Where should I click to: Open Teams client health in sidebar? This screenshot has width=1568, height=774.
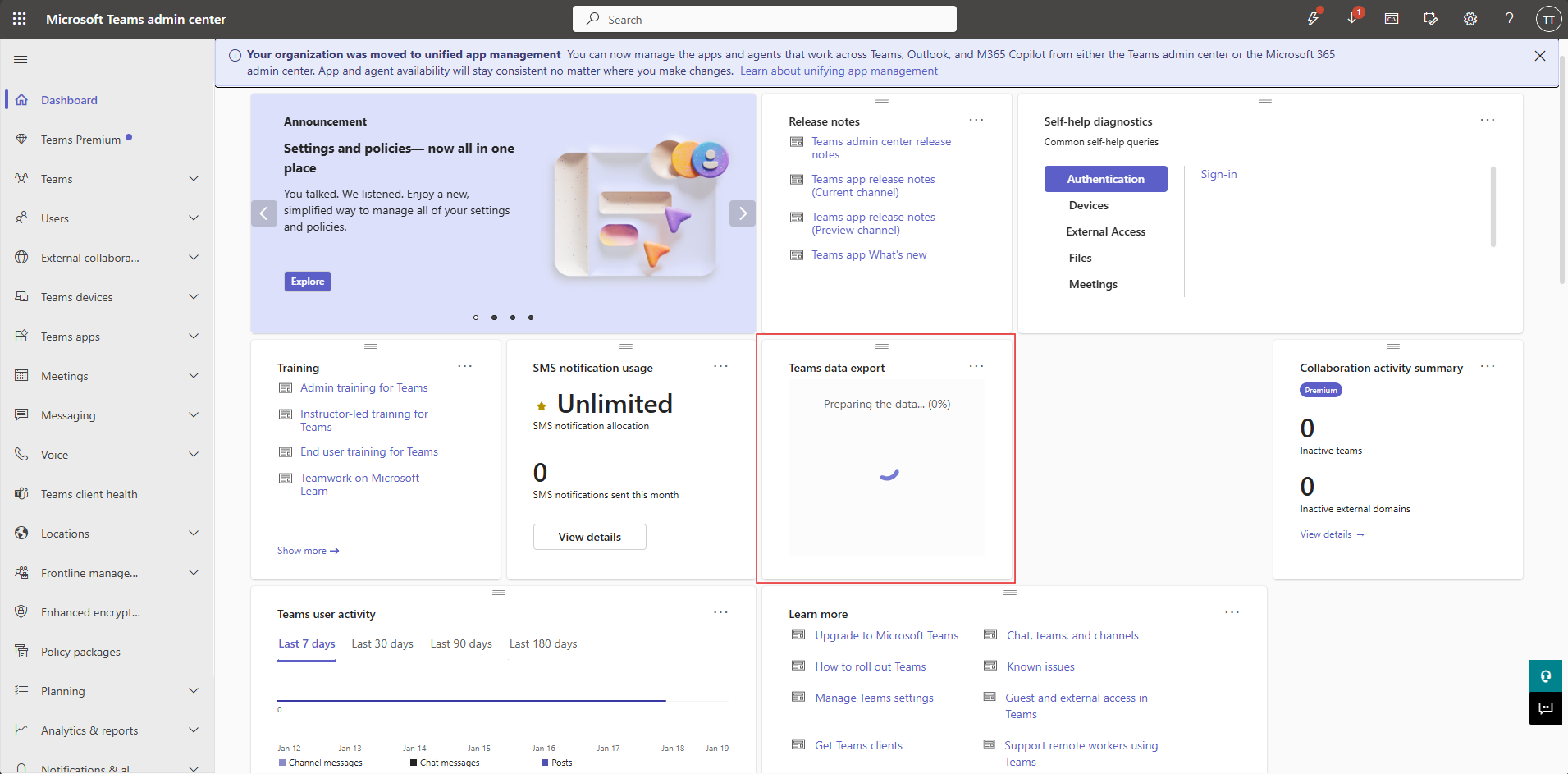tap(89, 494)
